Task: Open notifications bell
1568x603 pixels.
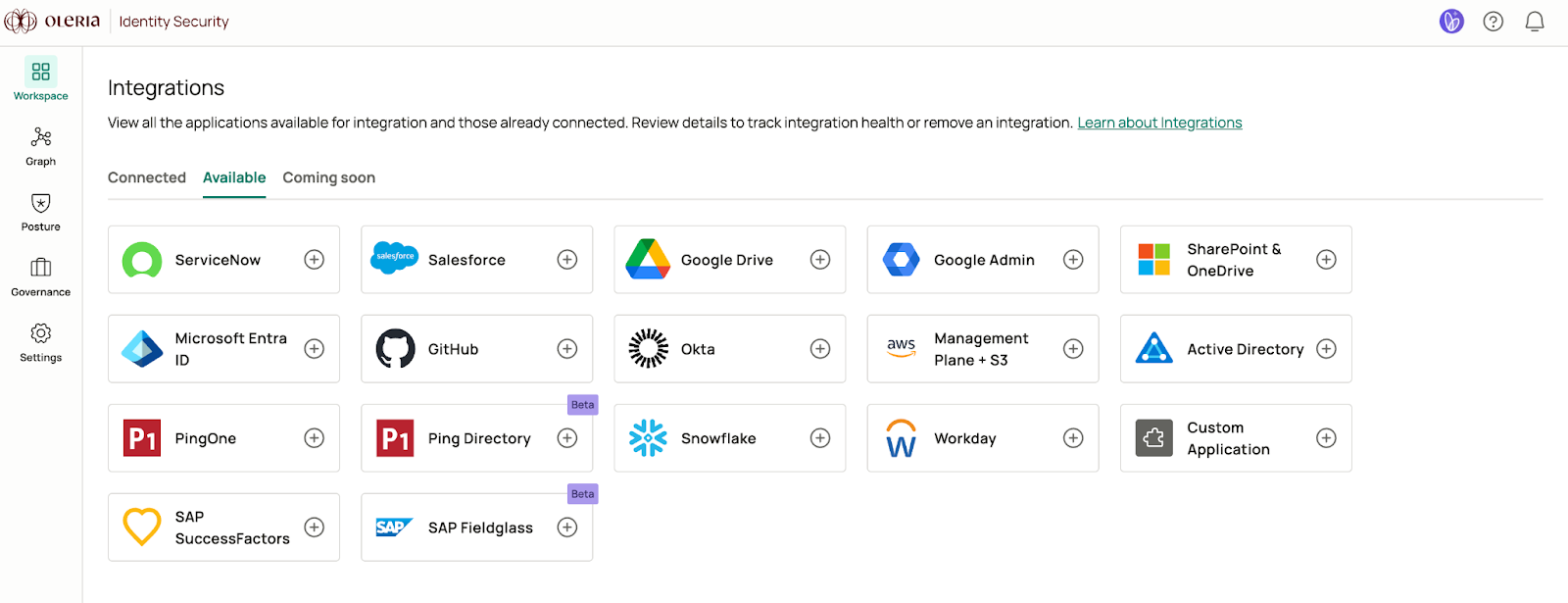Action: click(x=1535, y=21)
